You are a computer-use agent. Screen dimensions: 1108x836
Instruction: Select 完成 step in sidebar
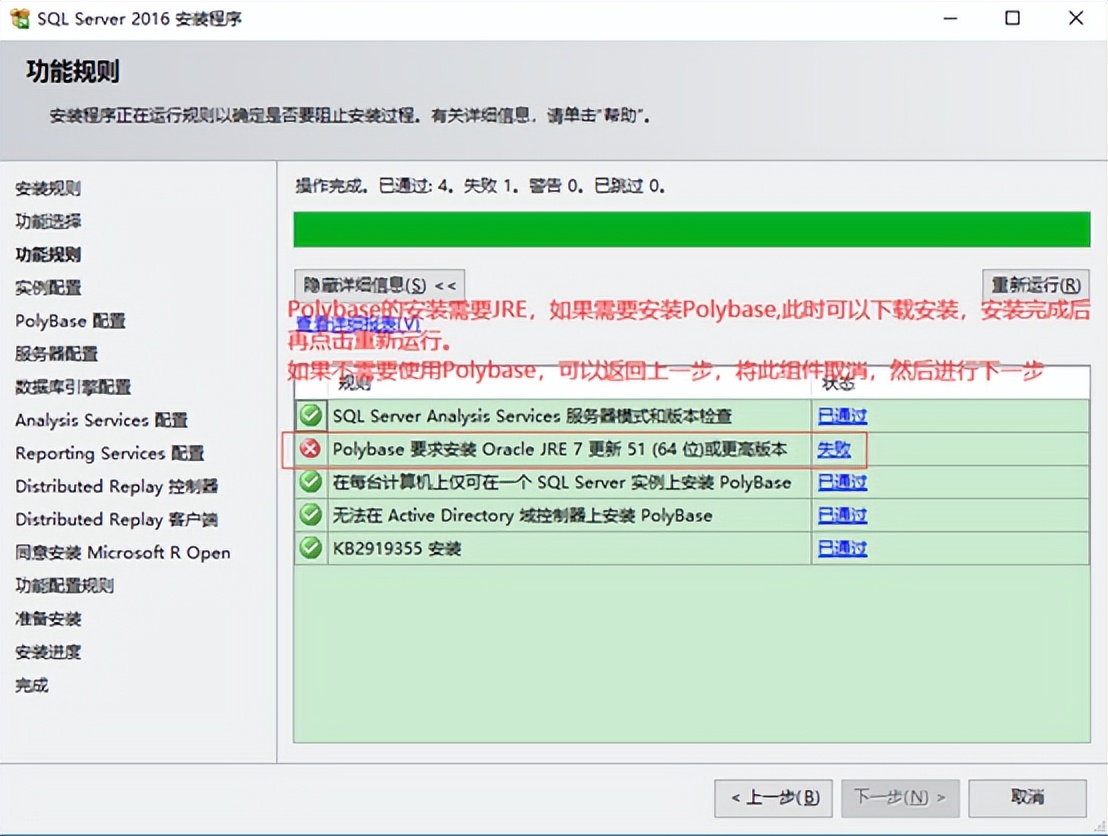click(32, 685)
